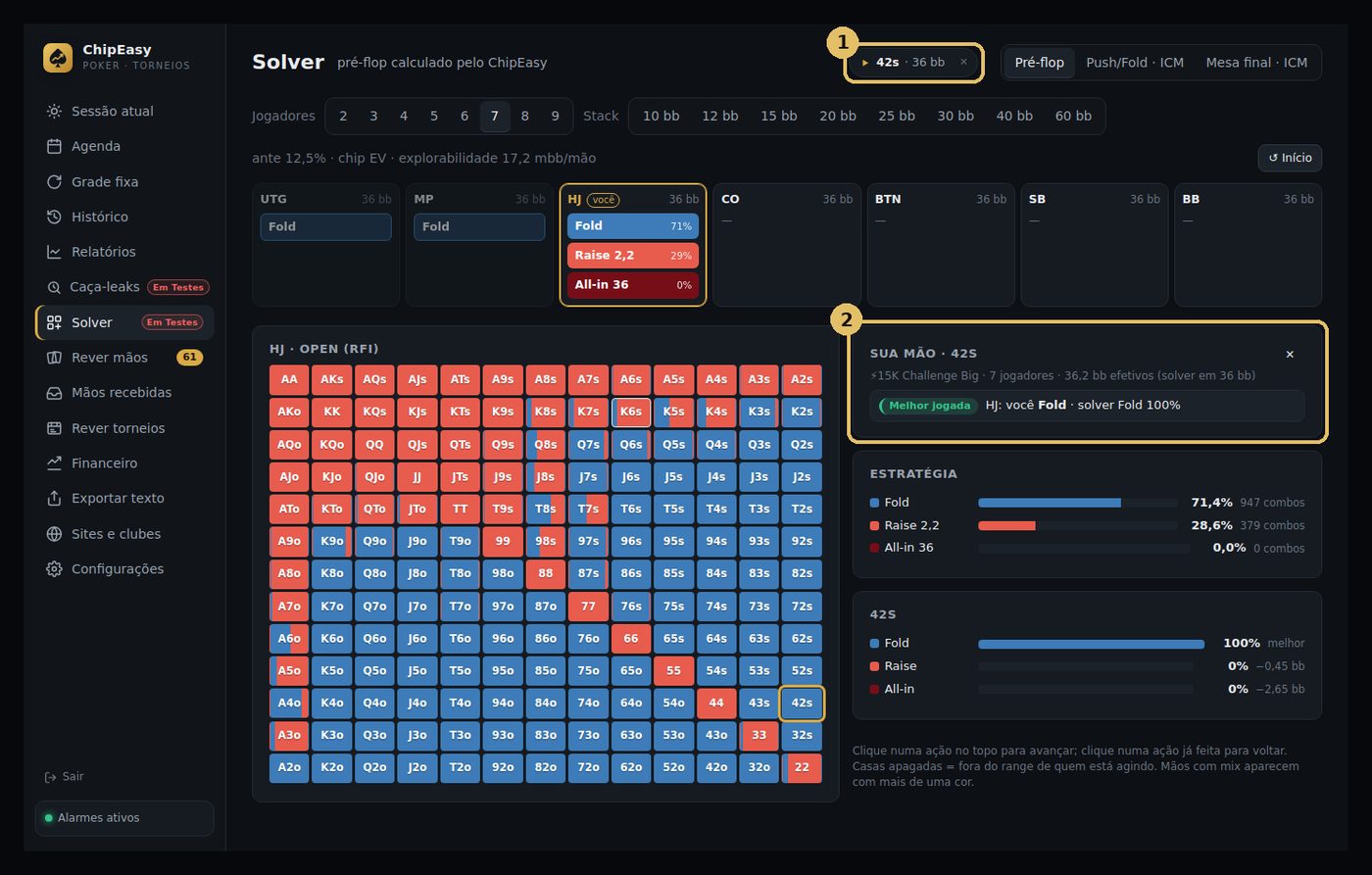Open the Financeiro trend icon
Viewport: 1372px width, 875px height.
(x=54, y=463)
